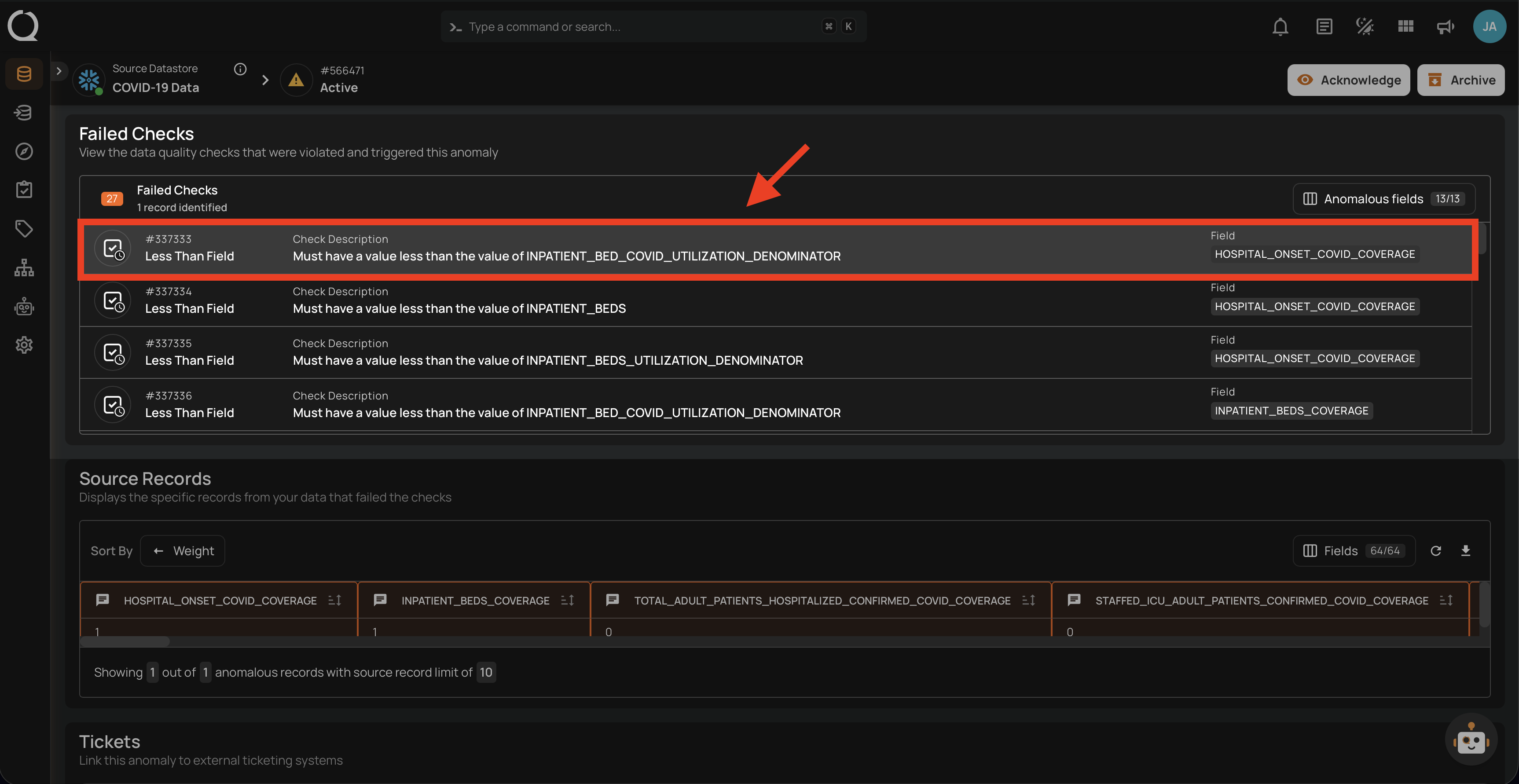
Task: Open the JA user avatar menu
Action: tap(1490, 26)
